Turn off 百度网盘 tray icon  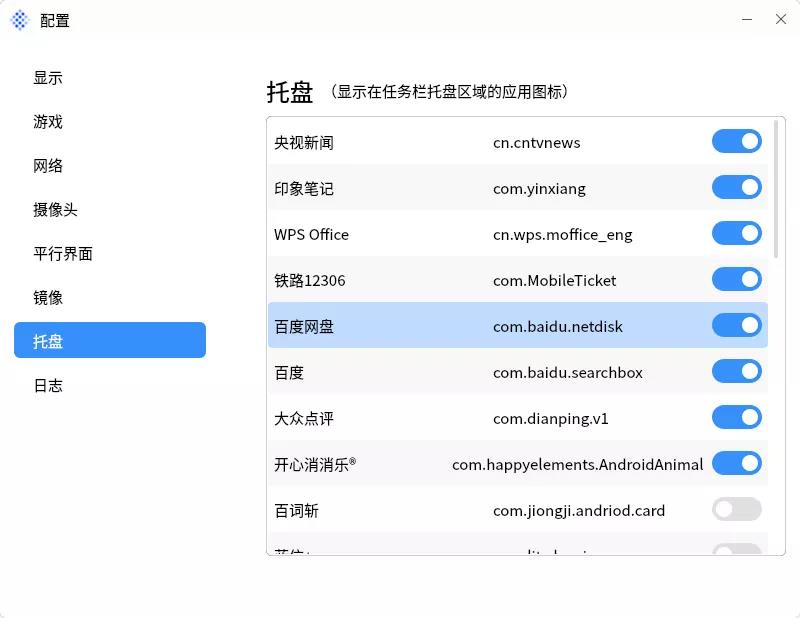click(737, 325)
